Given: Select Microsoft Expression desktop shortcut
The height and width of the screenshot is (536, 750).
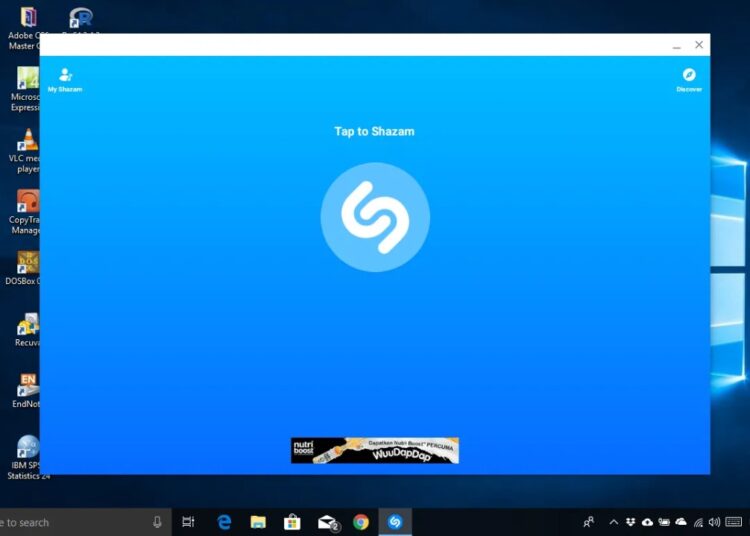Looking at the screenshot, I should [26, 89].
